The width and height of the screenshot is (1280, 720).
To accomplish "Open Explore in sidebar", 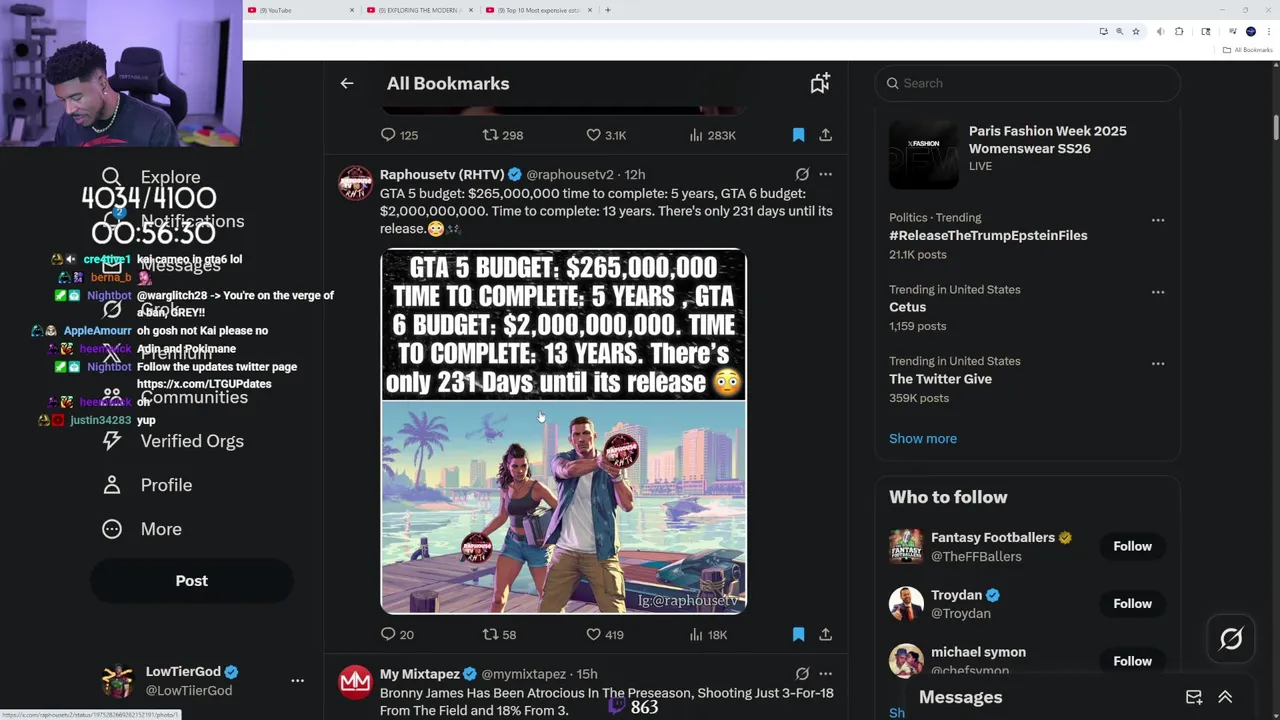I will (151, 177).
